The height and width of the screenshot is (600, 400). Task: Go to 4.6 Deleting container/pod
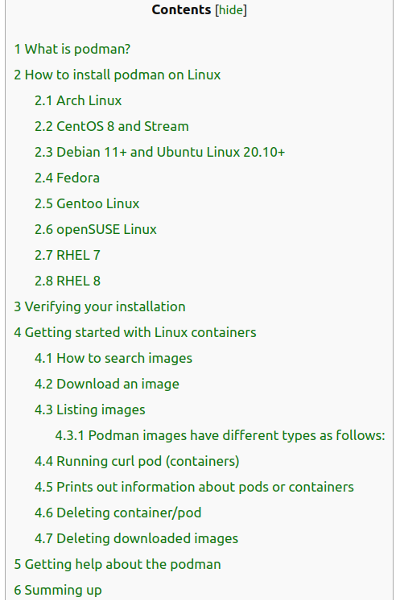point(118,513)
